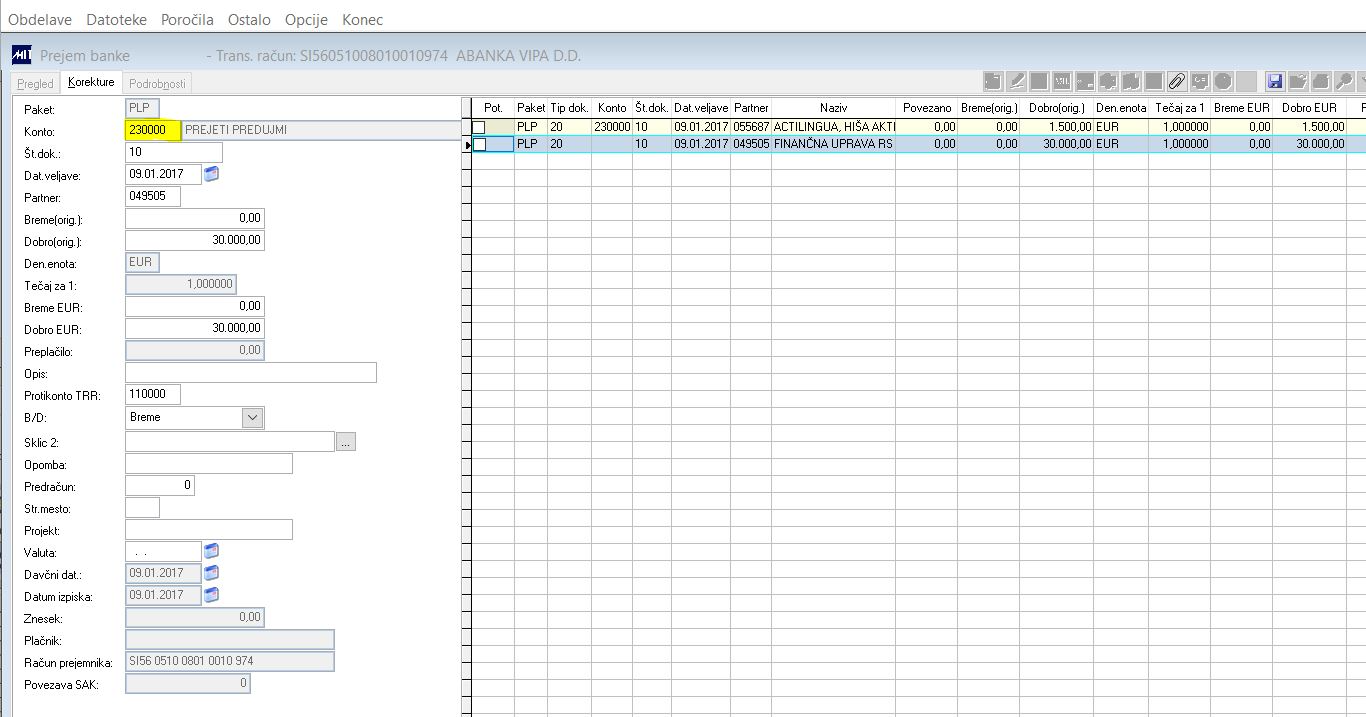The image size is (1366, 717).
Task: Click the Opomba text field
Action: point(209,464)
